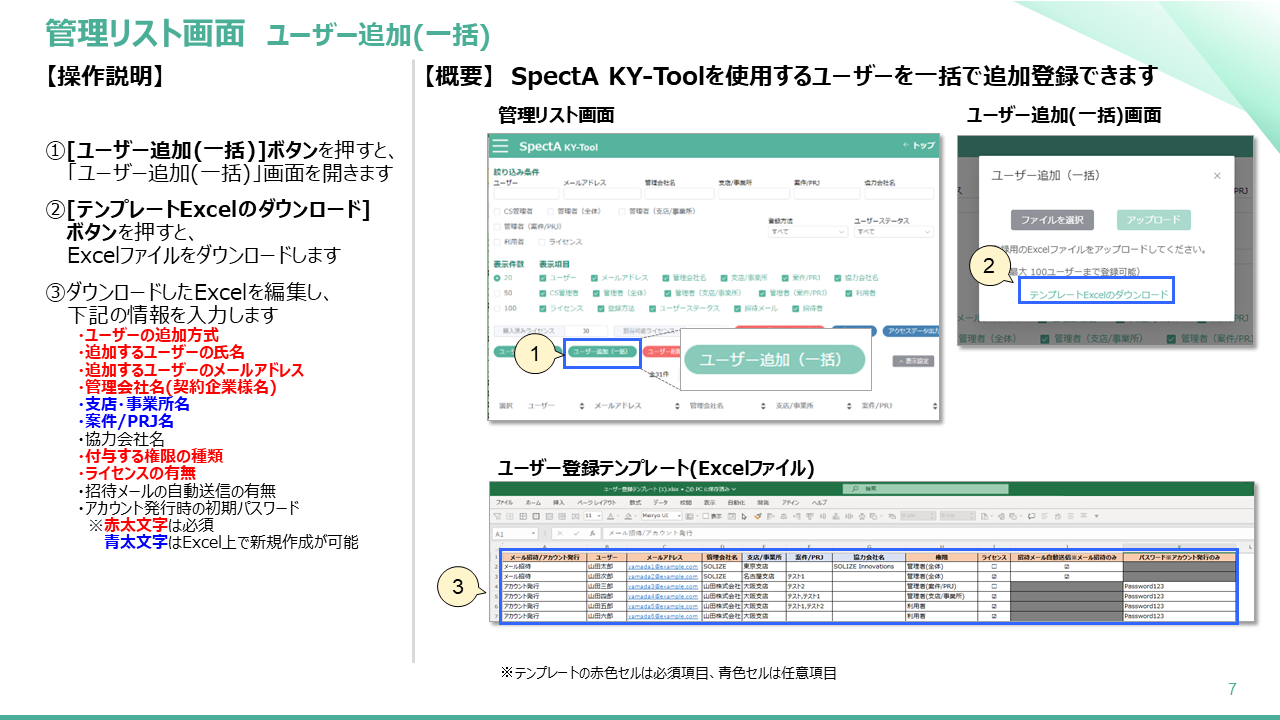The height and width of the screenshot is (720, 1280).
Task: Click テンプレートExcelのダウンロード link
Action: [1098, 295]
